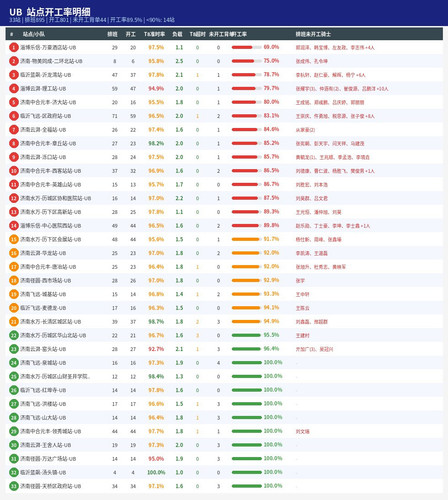448x500 pixels.
Task: Click the red rank 10 badge
Action: click(x=14, y=171)
